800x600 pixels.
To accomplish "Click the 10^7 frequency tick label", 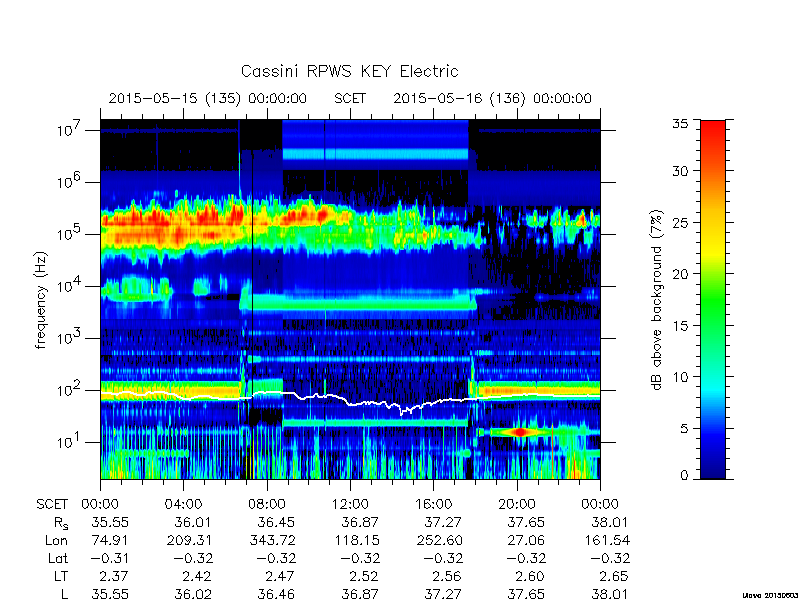I will pyautogui.click(x=70, y=129).
